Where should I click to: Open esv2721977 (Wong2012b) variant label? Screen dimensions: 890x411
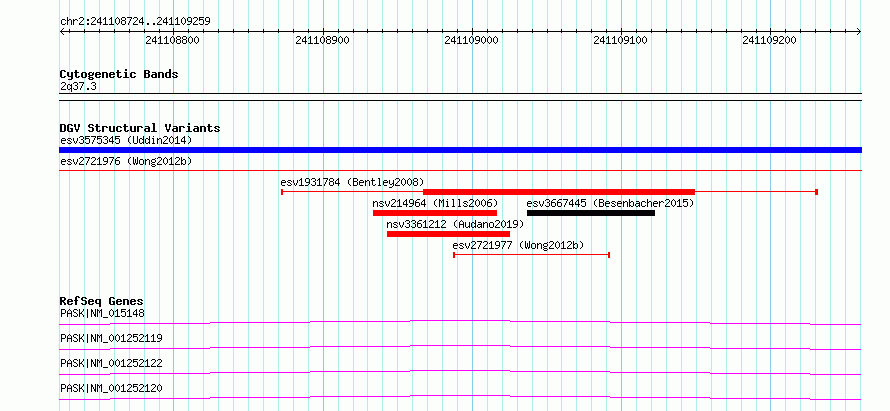point(518,245)
